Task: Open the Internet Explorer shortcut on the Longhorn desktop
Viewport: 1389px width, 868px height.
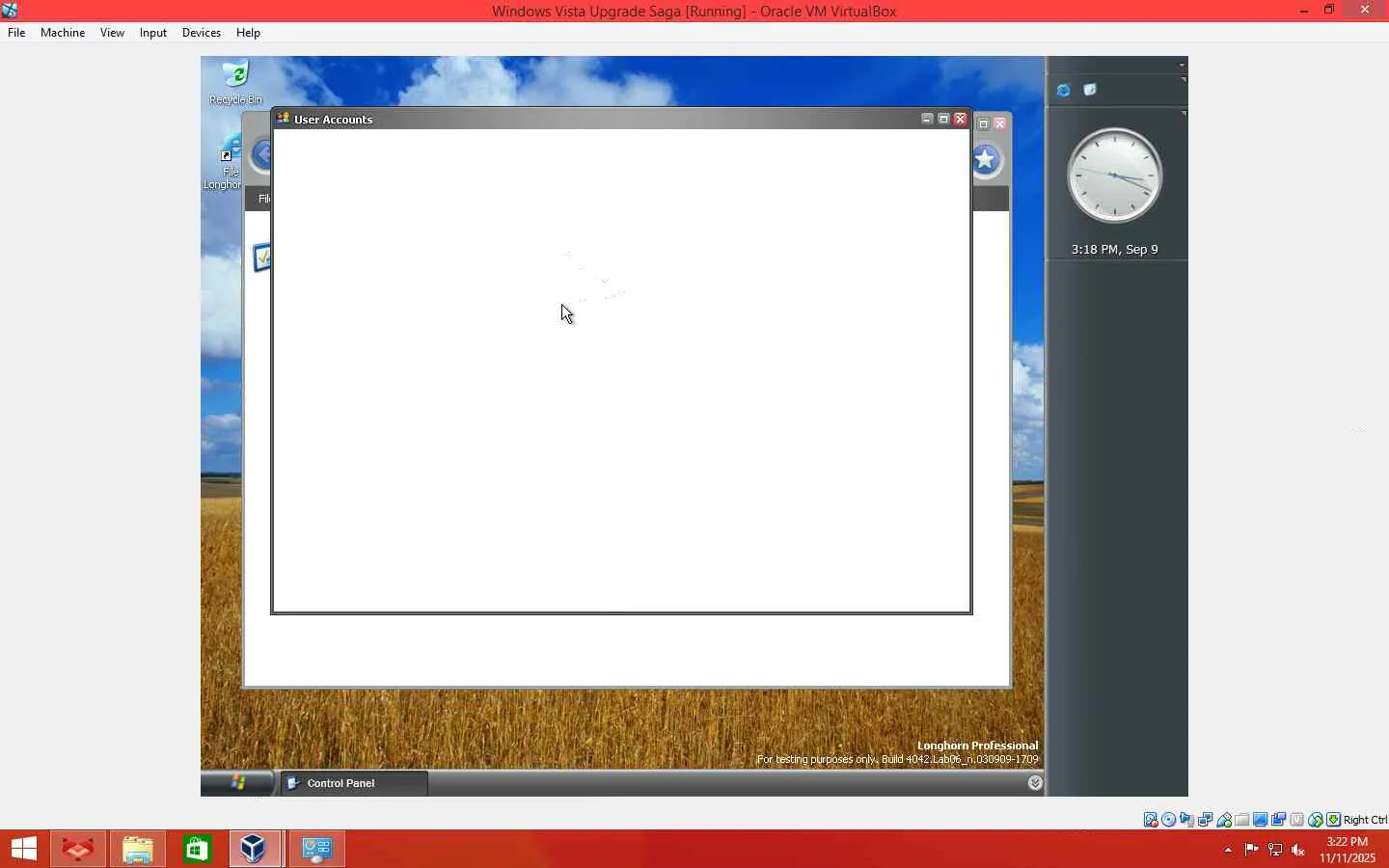Action: point(225,161)
